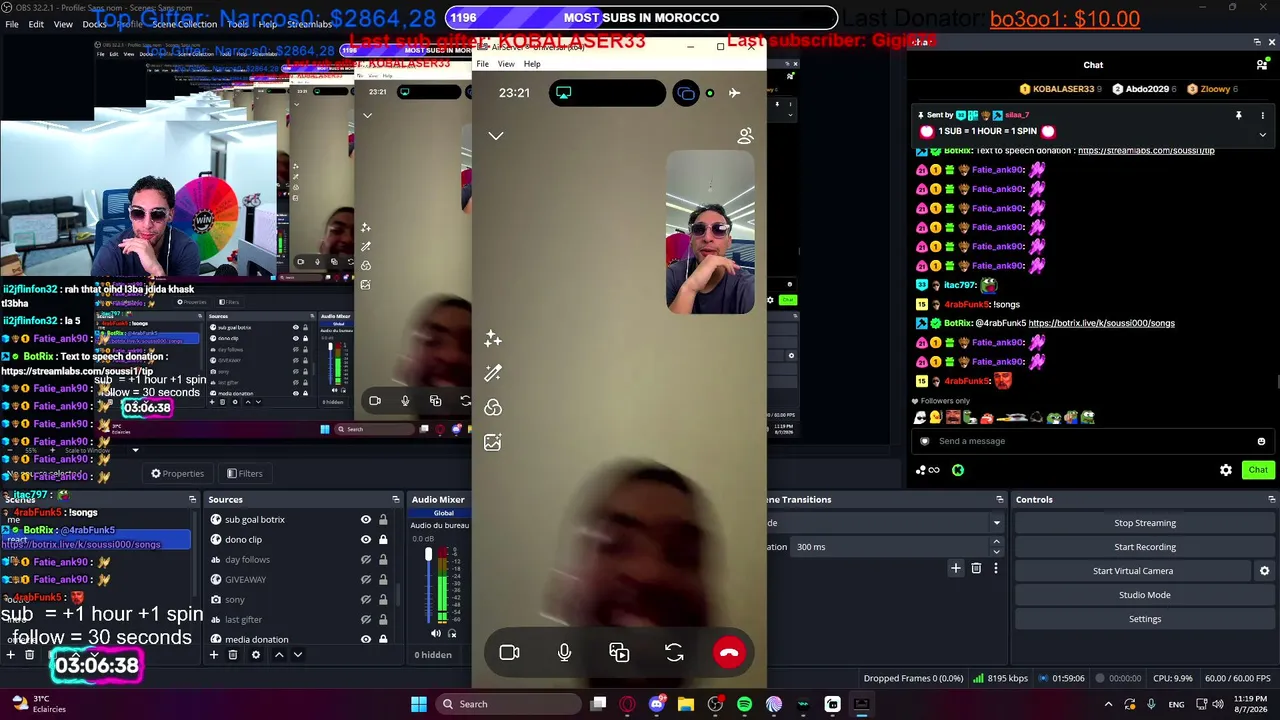
Task: Open the magic wand effects tool
Action: pyautogui.click(x=493, y=373)
